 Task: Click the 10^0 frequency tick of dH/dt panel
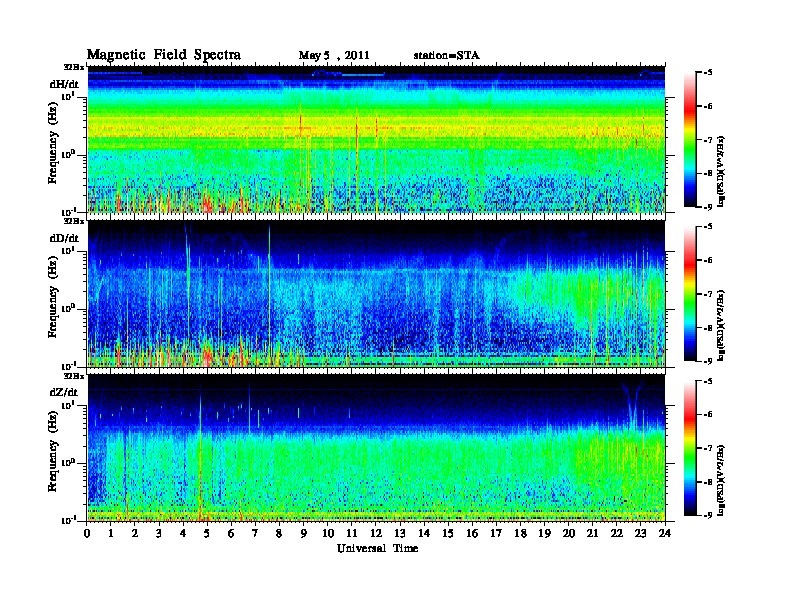coord(68,153)
